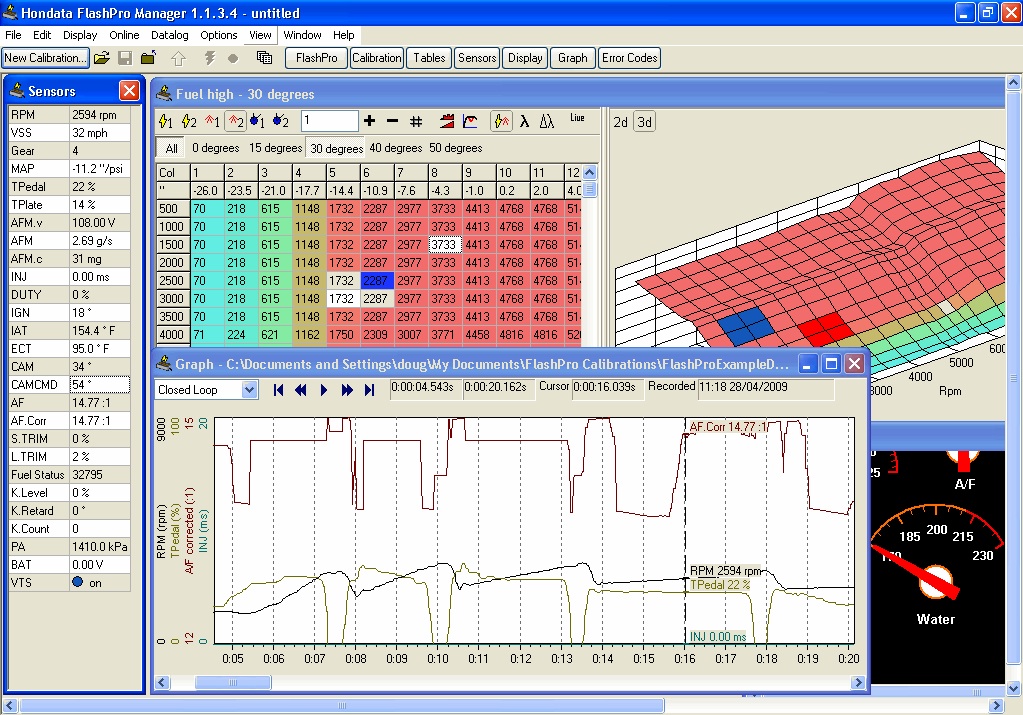Select highlighted cell 2287 in row 2500
Screen dimensions: 1023x715
click(376, 281)
